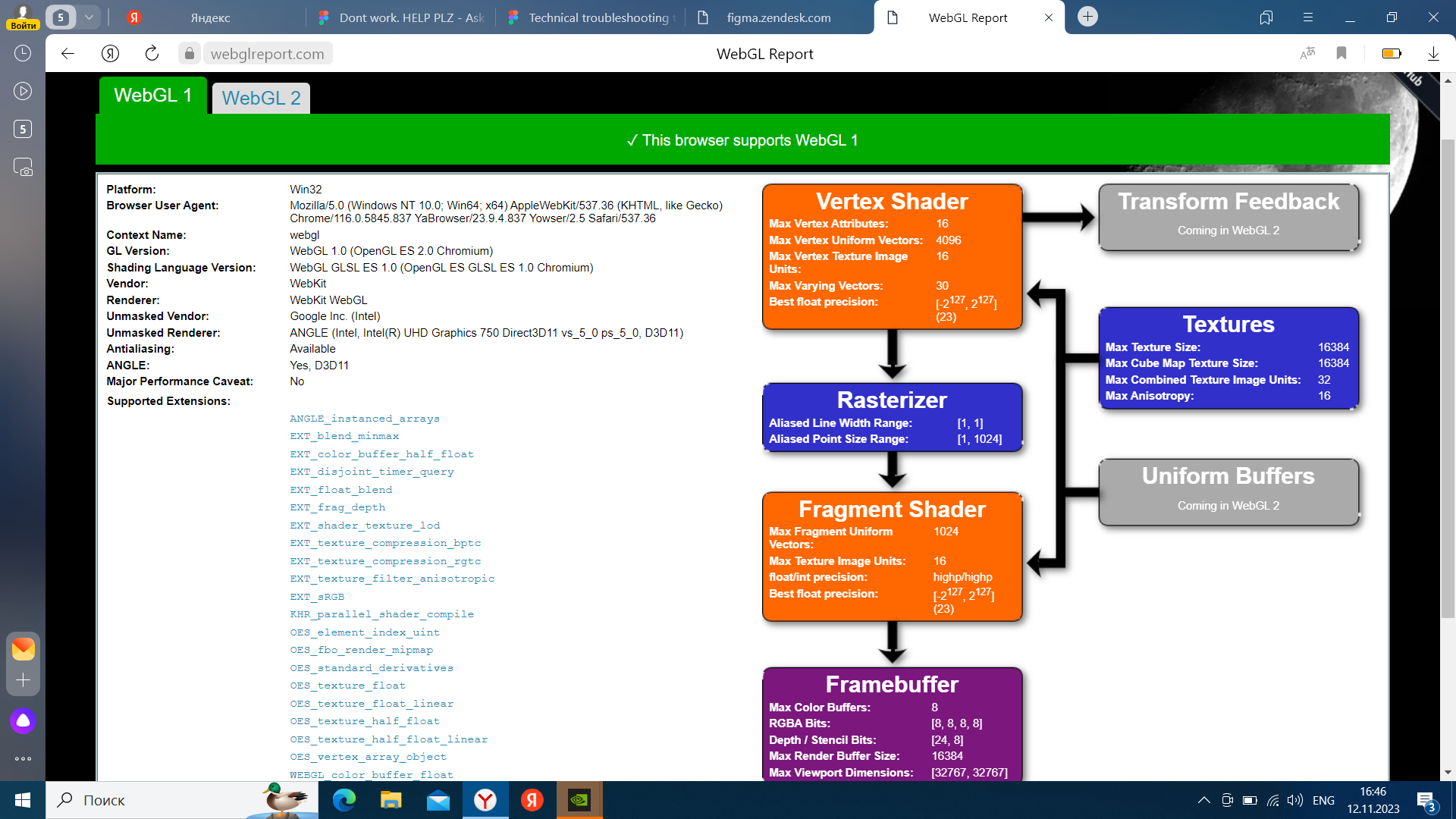Screen dimensions: 1456x819
Task: Open tab collections icon in title bar
Action: click(1266, 17)
